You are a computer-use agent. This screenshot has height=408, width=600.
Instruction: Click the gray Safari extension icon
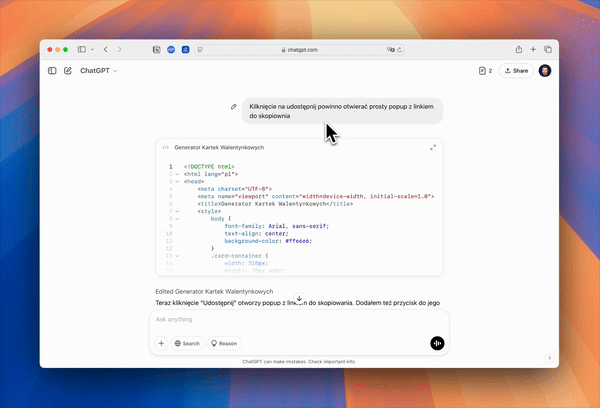tap(157, 49)
